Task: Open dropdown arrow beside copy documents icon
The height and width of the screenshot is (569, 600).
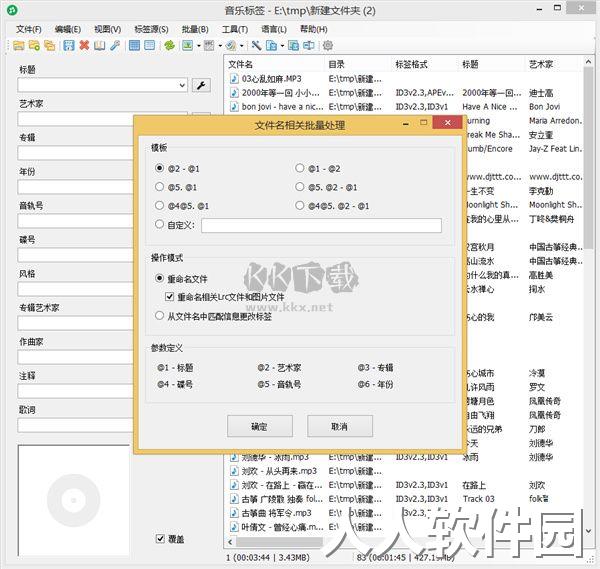Action: (x=282, y=46)
